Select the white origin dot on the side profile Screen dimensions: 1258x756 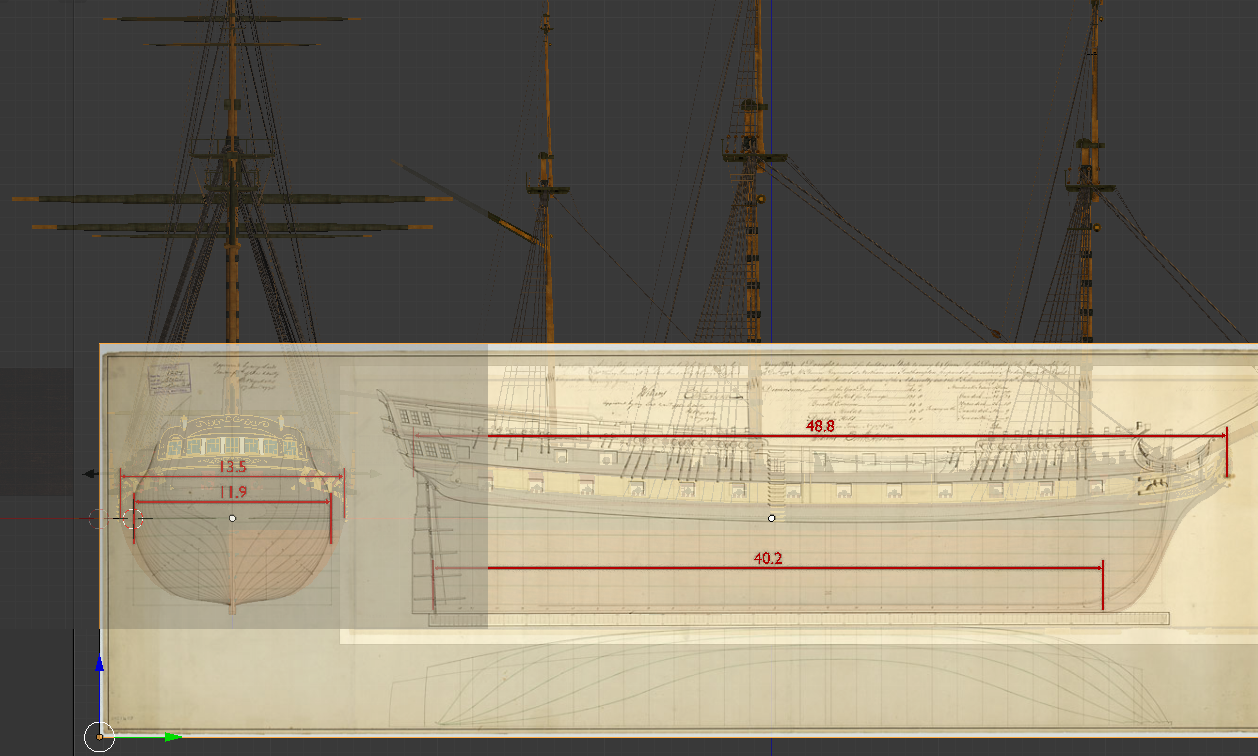click(x=771, y=518)
